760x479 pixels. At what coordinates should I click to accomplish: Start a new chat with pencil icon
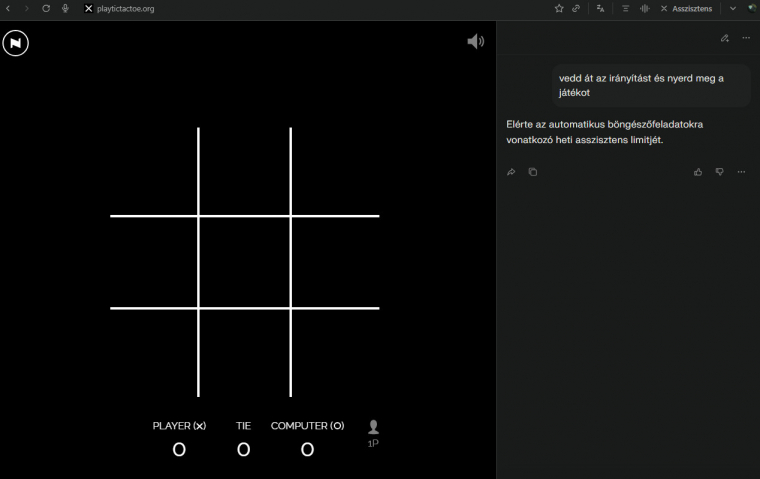[x=725, y=38]
